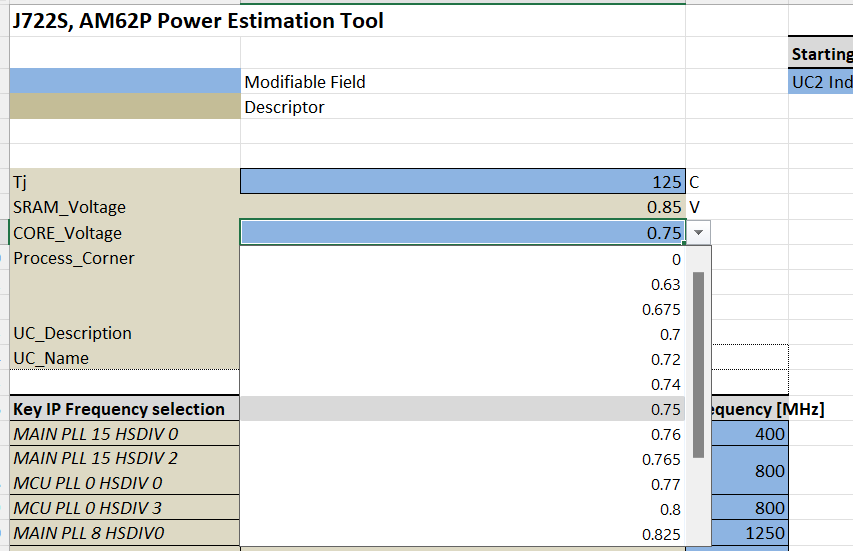The width and height of the screenshot is (853, 551).
Task: Click the MCU PLL 0 HSDIV 0 row
Action: (x=125, y=483)
